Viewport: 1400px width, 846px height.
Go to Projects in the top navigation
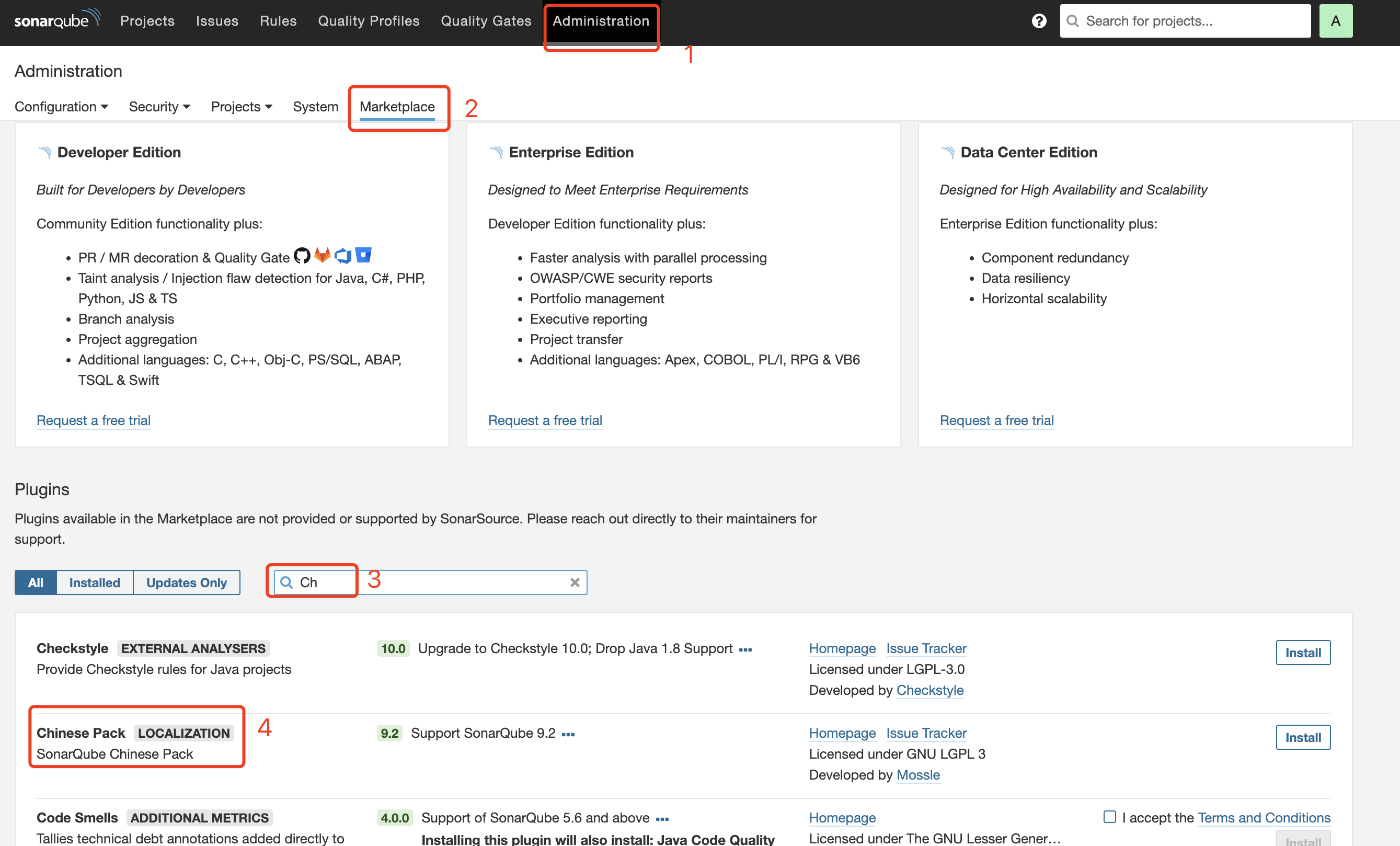coord(147,21)
